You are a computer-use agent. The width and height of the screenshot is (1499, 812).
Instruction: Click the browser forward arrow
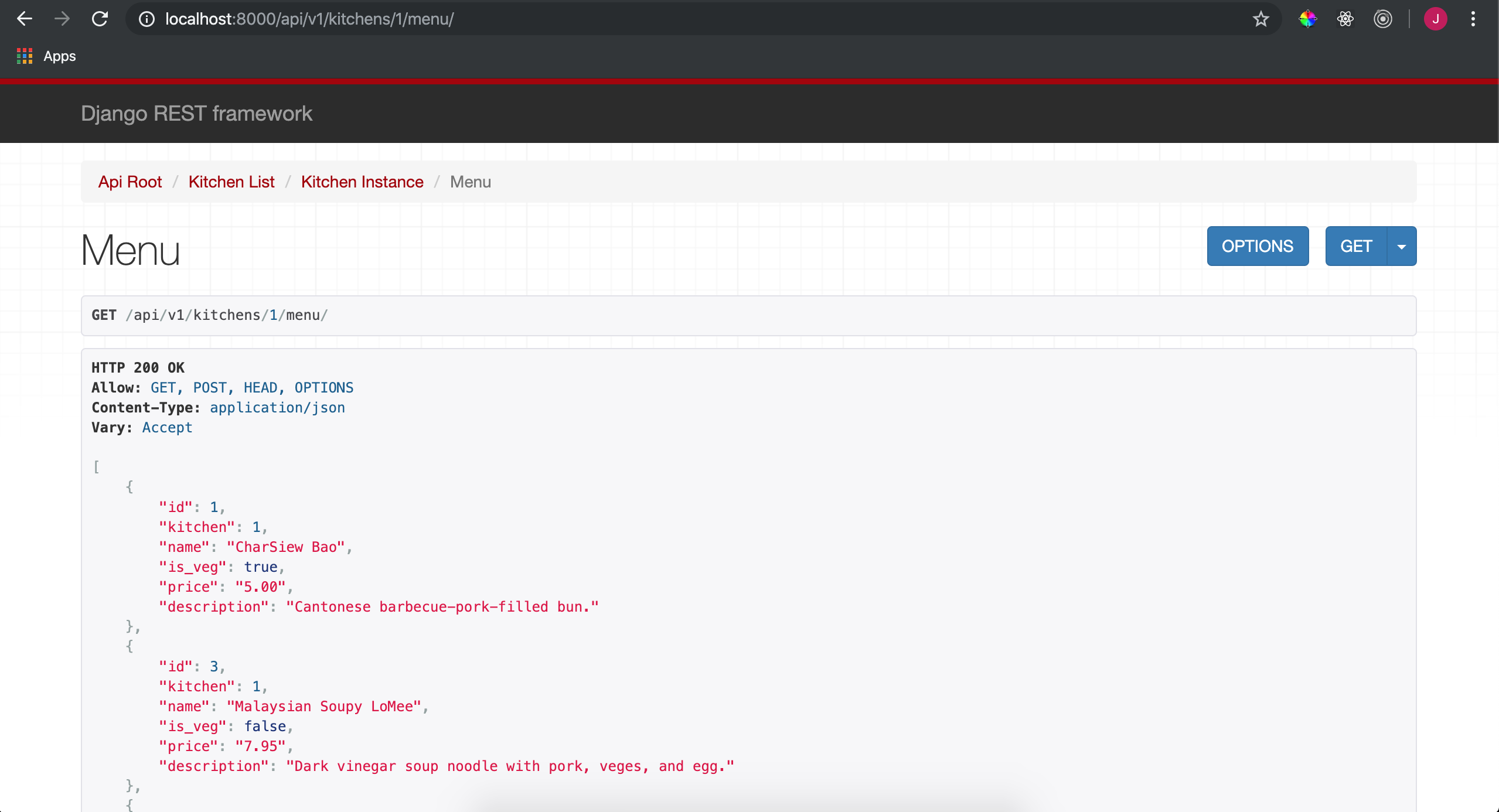coord(62,19)
